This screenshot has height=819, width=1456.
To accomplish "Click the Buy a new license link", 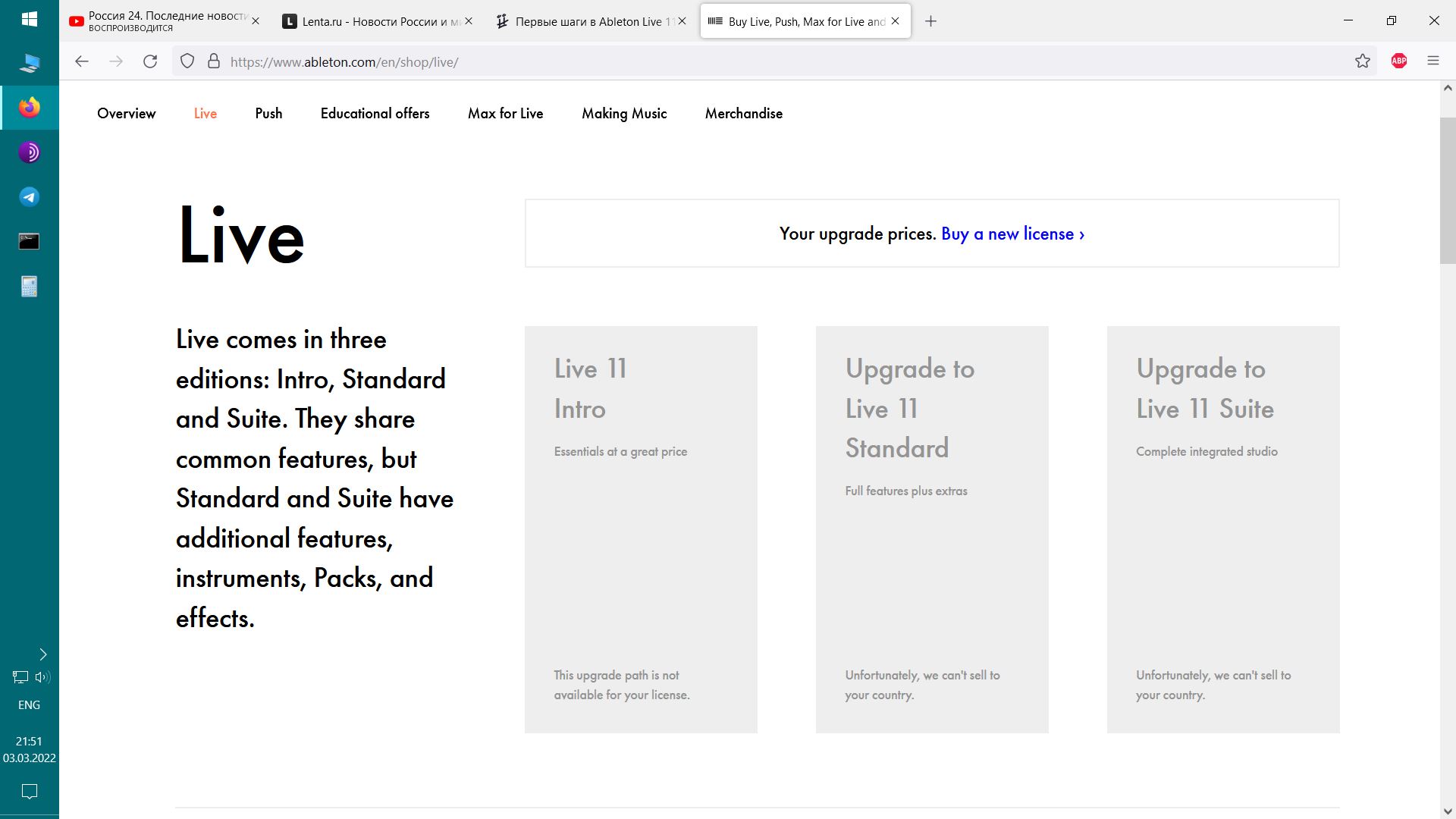I will 1012,234.
